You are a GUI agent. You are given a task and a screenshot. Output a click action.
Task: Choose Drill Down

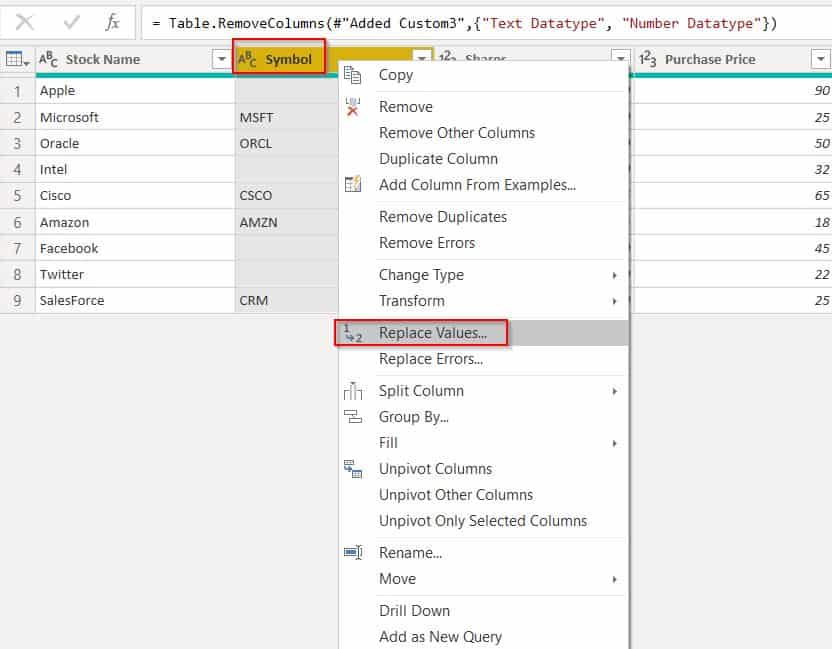[414, 611]
